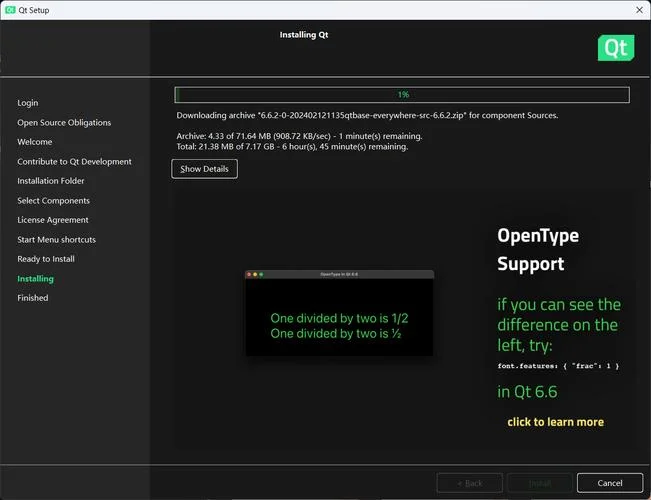Image resolution: width=651 pixels, height=500 pixels.
Task: Cancel the Qt installation
Action: point(609,483)
